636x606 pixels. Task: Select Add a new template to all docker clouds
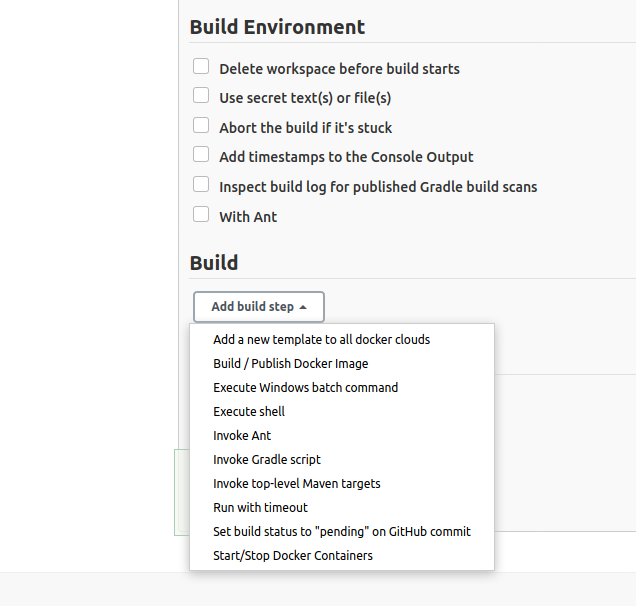(321, 340)
